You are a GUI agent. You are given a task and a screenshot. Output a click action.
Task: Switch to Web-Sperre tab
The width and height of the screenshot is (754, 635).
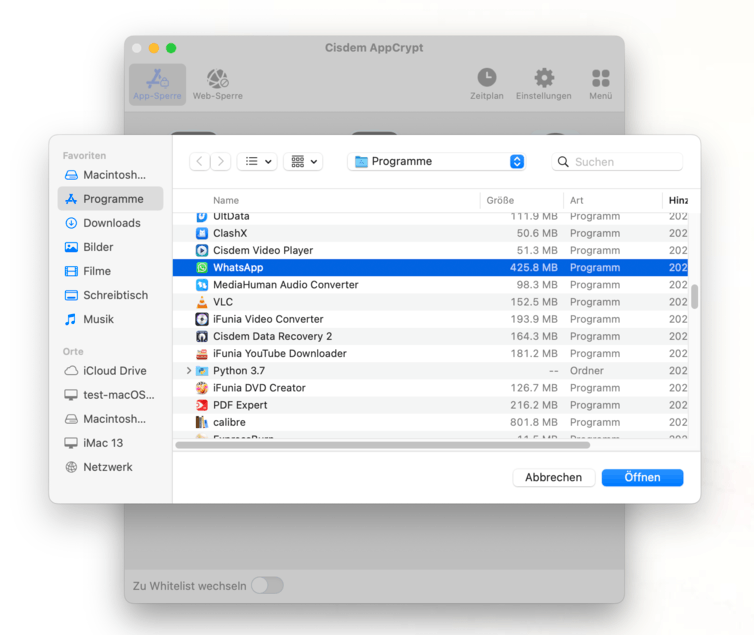click(x=217, y=84)
